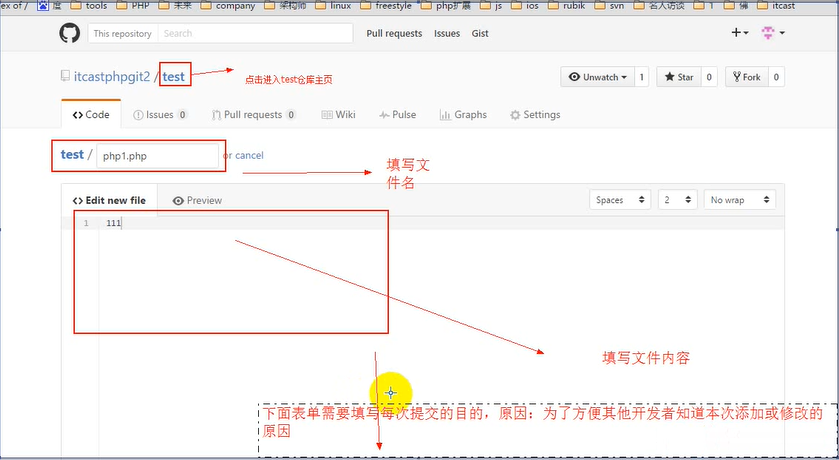The height and width of the screenshot is (460, 839).
Task: Open the PHP bookmark folder
Action: (133, 5)
